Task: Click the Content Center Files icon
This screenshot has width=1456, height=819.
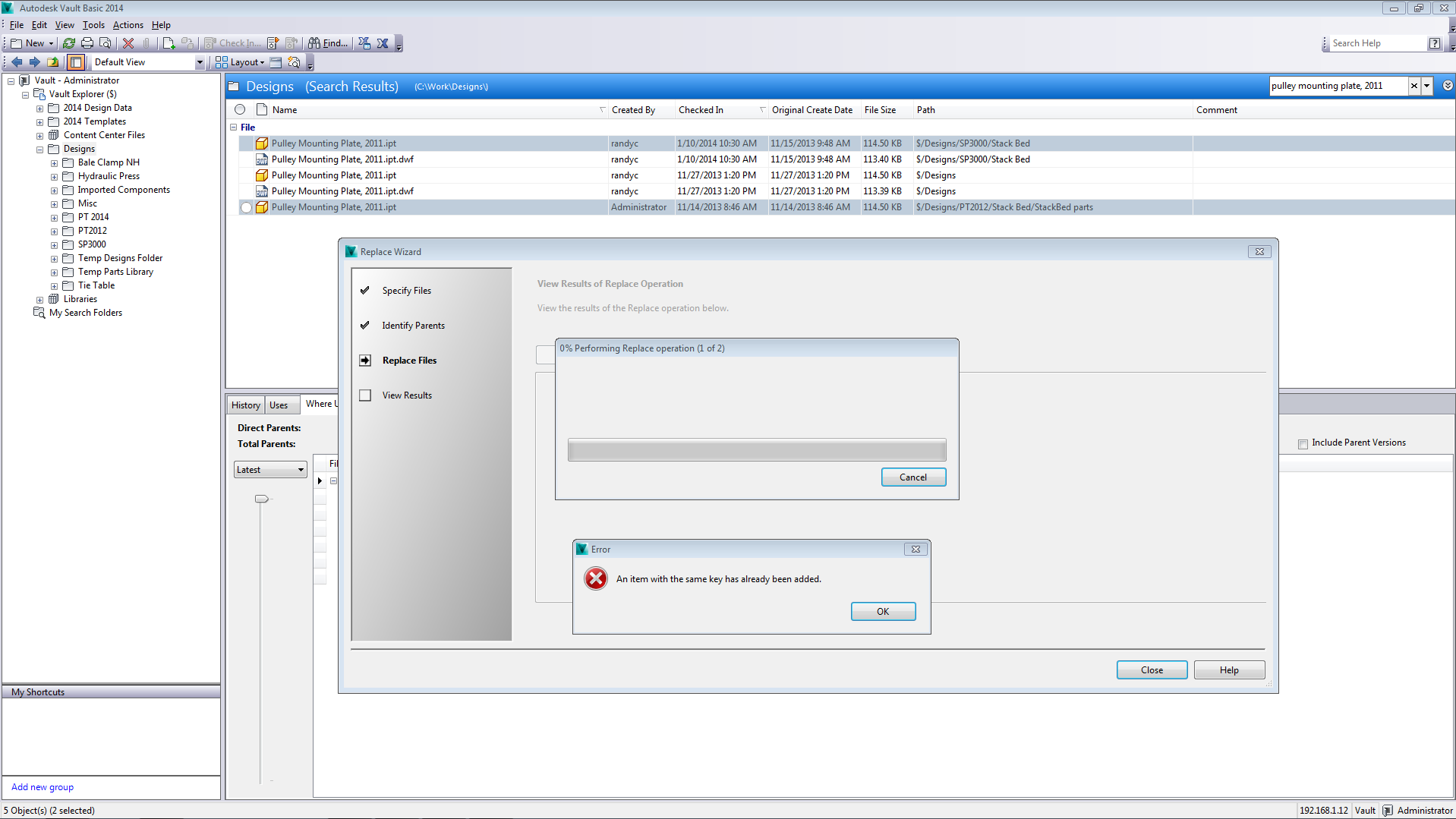Action: tap(54, 135)
